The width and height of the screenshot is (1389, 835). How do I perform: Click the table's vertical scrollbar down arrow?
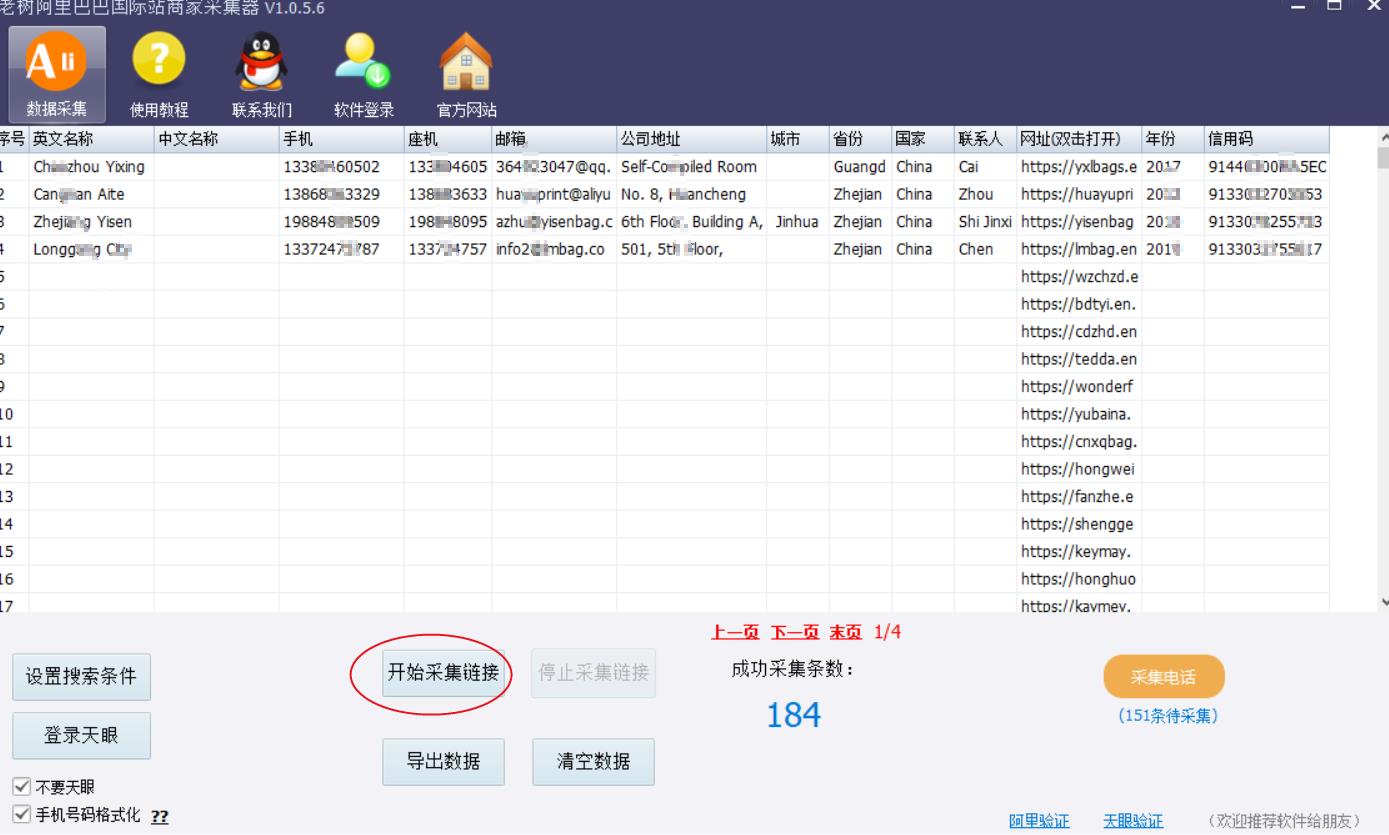(1383, 602)
